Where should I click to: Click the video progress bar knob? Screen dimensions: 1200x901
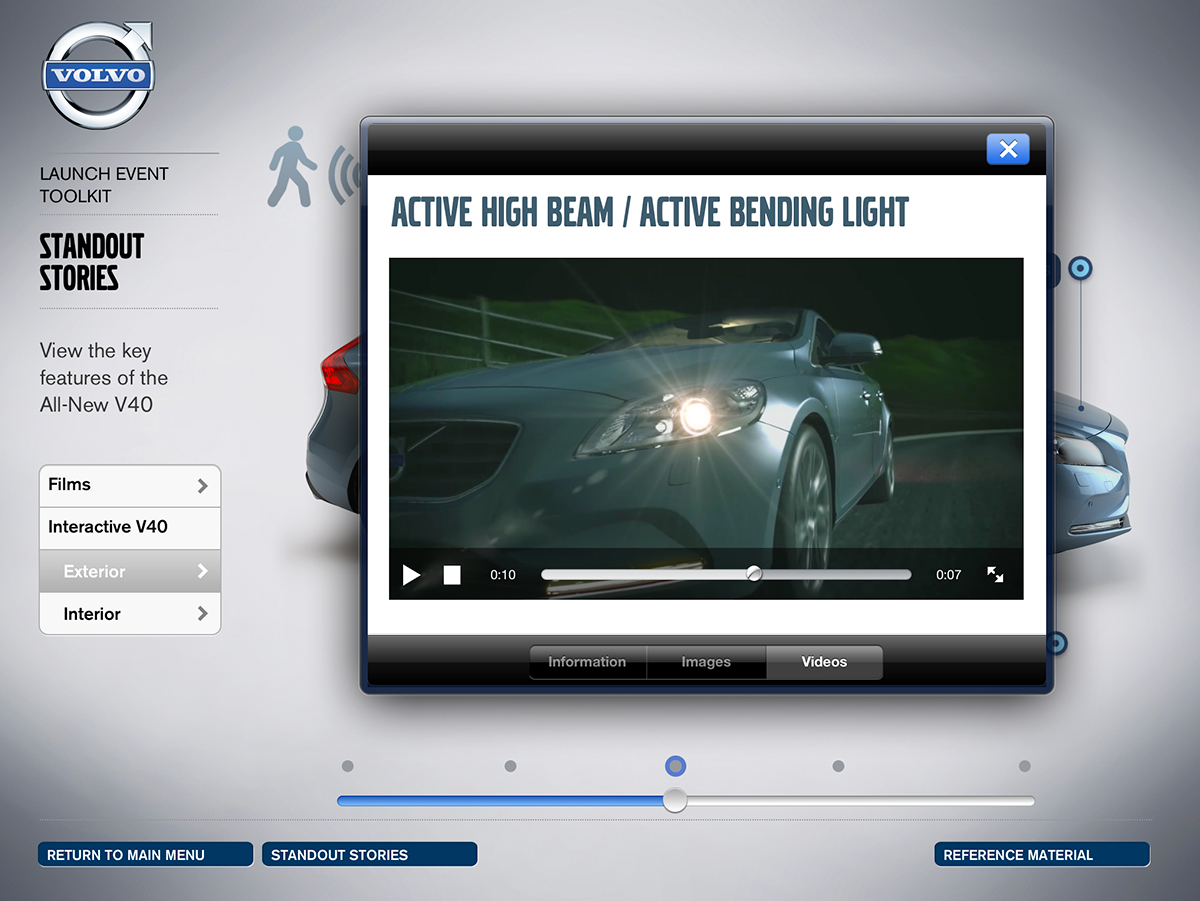[754, 574]
